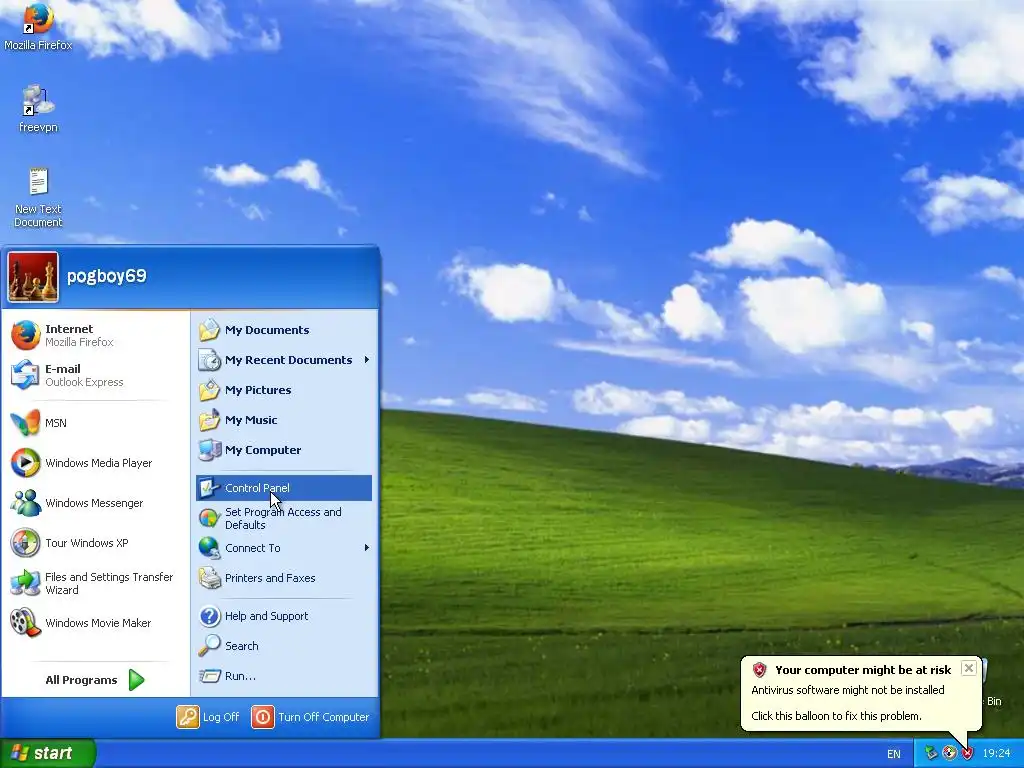Image resolution: width=1024 pixels, height=768 pixels.
Task: Click the EN language indicator
Action: pyautogui.click(x=893, y=754)
